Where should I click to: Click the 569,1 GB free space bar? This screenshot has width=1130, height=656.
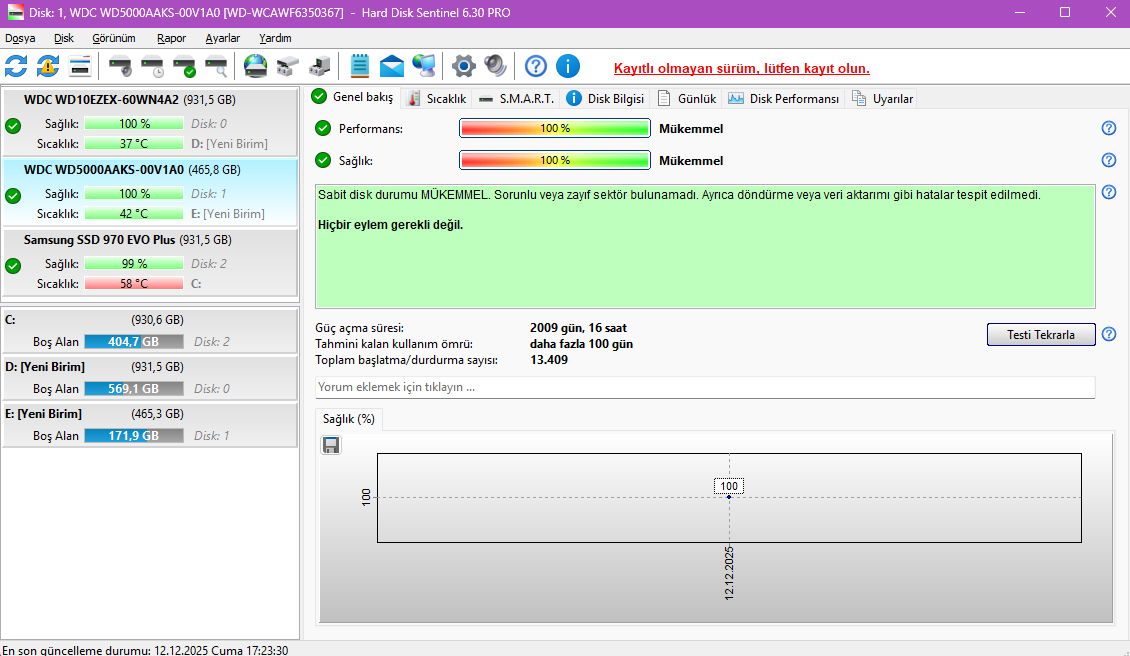click(134, 389)
